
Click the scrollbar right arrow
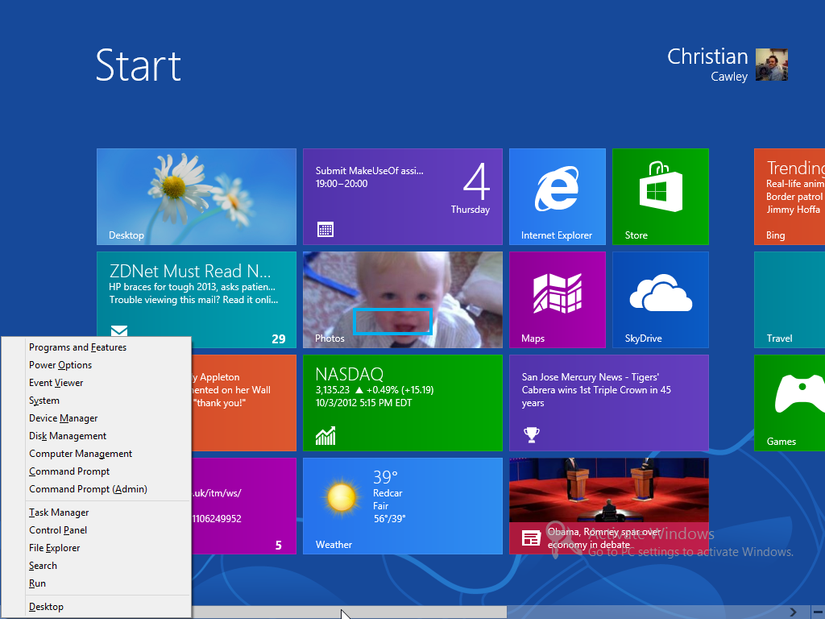[x=793, y=612]
